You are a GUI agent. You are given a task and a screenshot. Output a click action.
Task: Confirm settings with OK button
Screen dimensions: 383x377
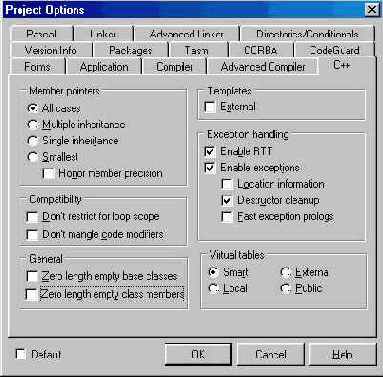(198, 354)
